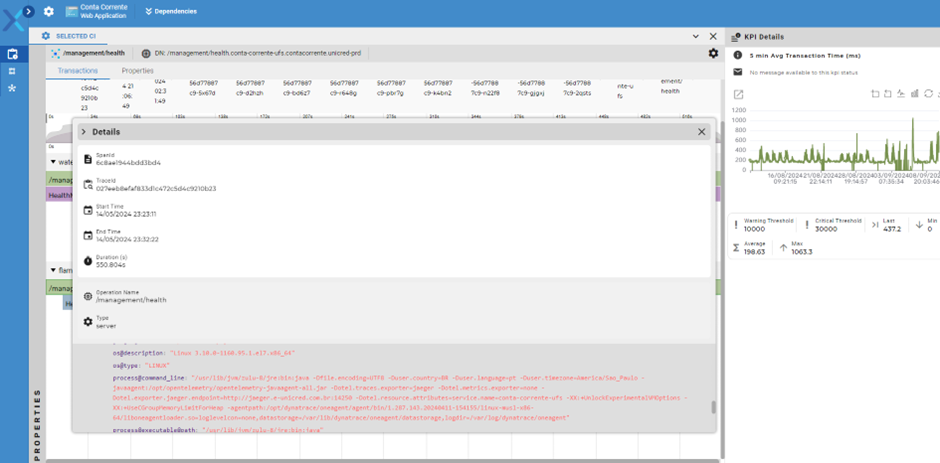This screenshot has height=463, width=940.
Task: Refresh the KPI chart
Action: 928,94
